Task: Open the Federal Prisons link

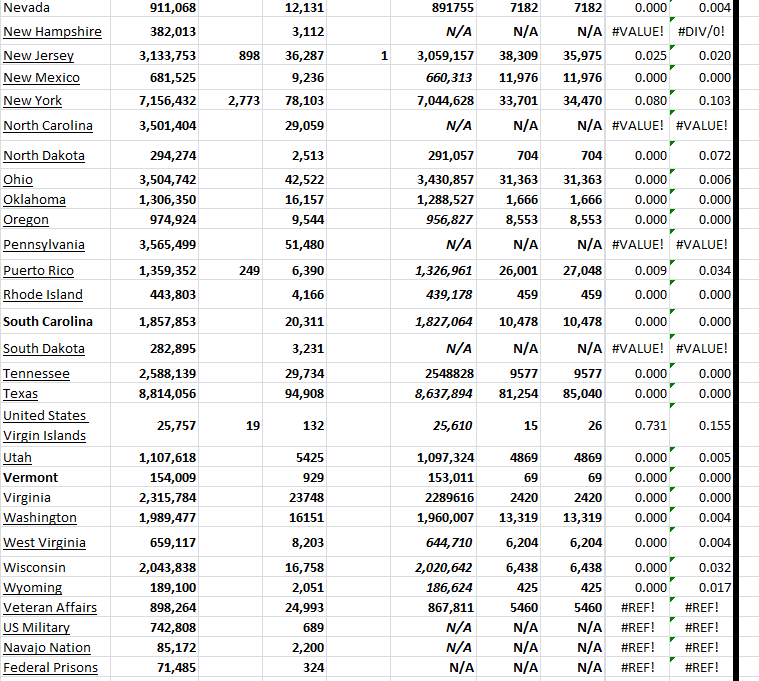Action: tap(50, 668)
